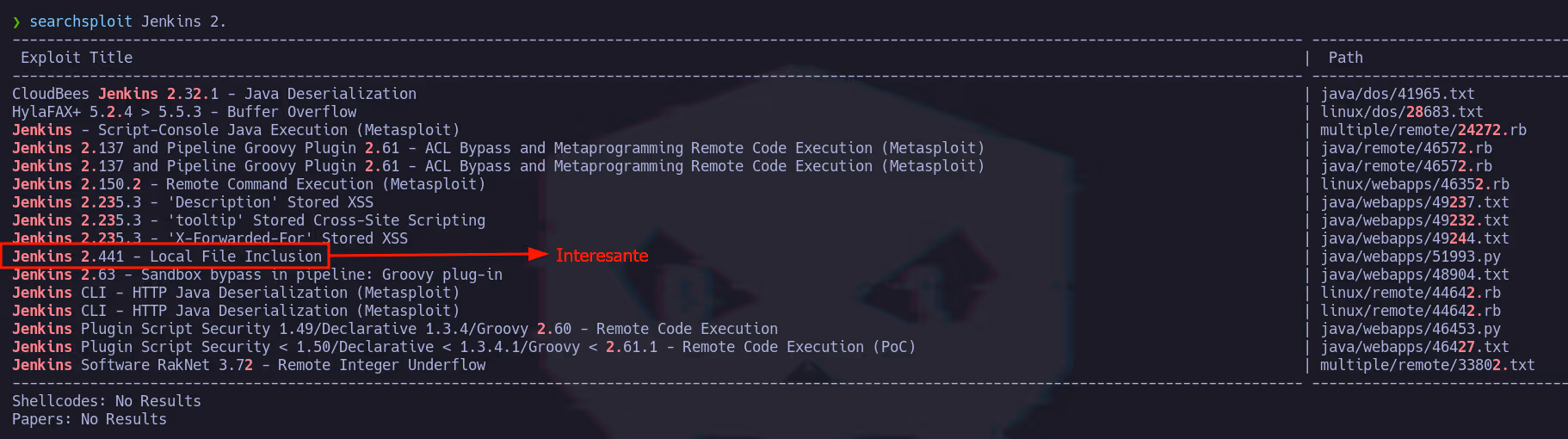The width and height of the screenshot is (1568, 439).
Task: Open the java/webapps/51993.py path
Action: pos(1411,257)
